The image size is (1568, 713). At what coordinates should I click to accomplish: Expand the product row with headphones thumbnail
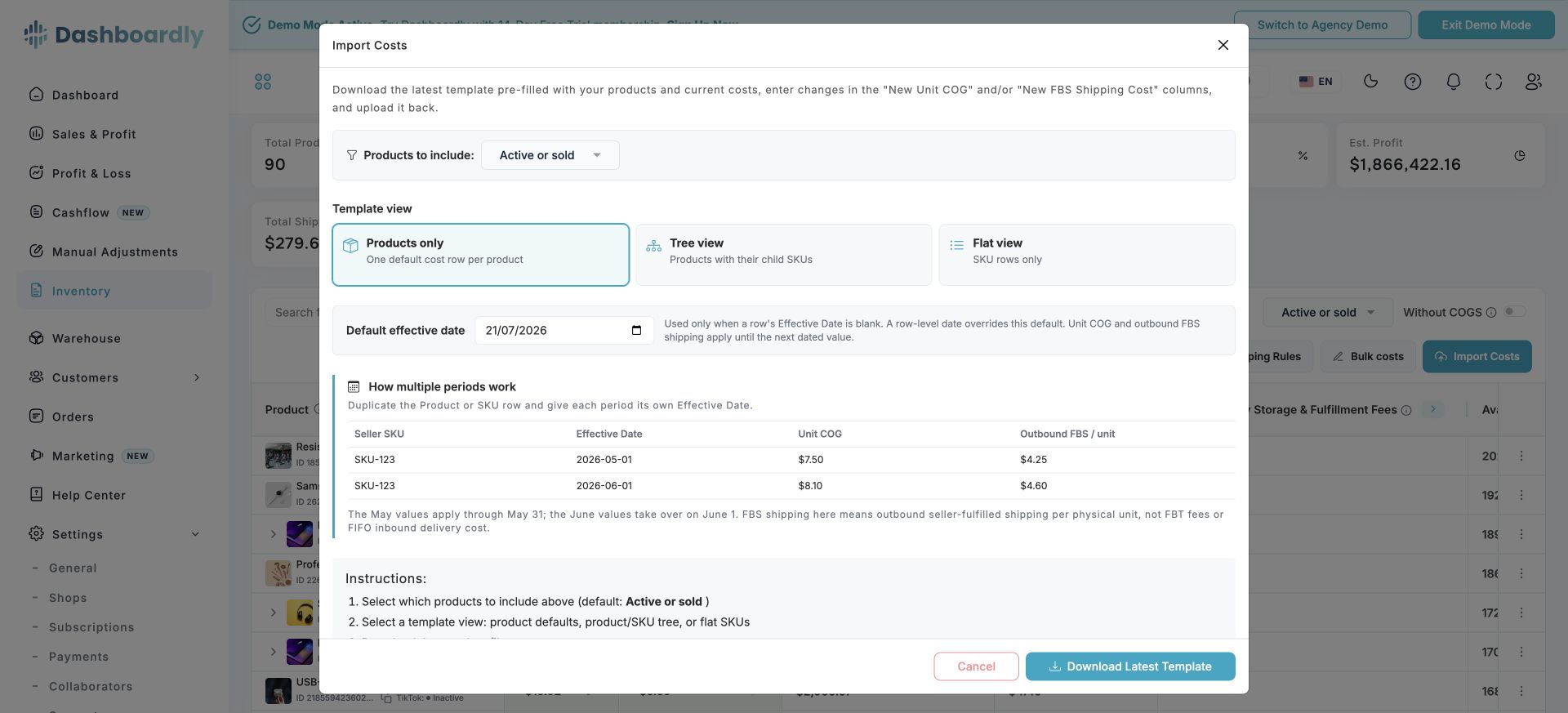click(273, 613)
